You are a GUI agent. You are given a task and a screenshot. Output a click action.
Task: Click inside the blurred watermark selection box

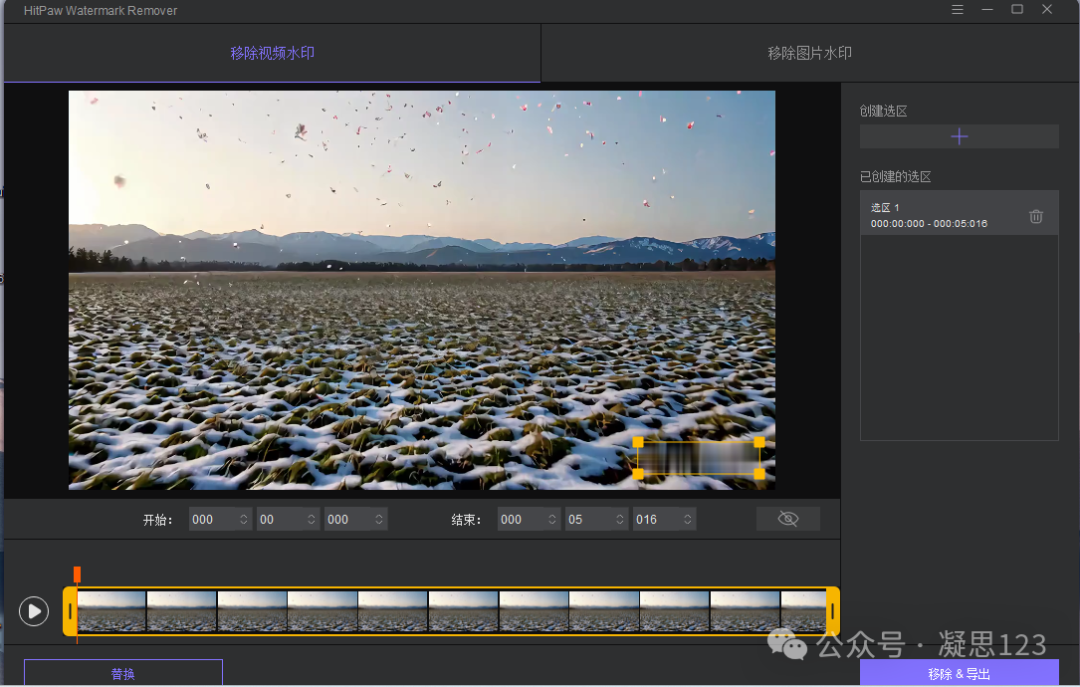click(x=698, y=458)
